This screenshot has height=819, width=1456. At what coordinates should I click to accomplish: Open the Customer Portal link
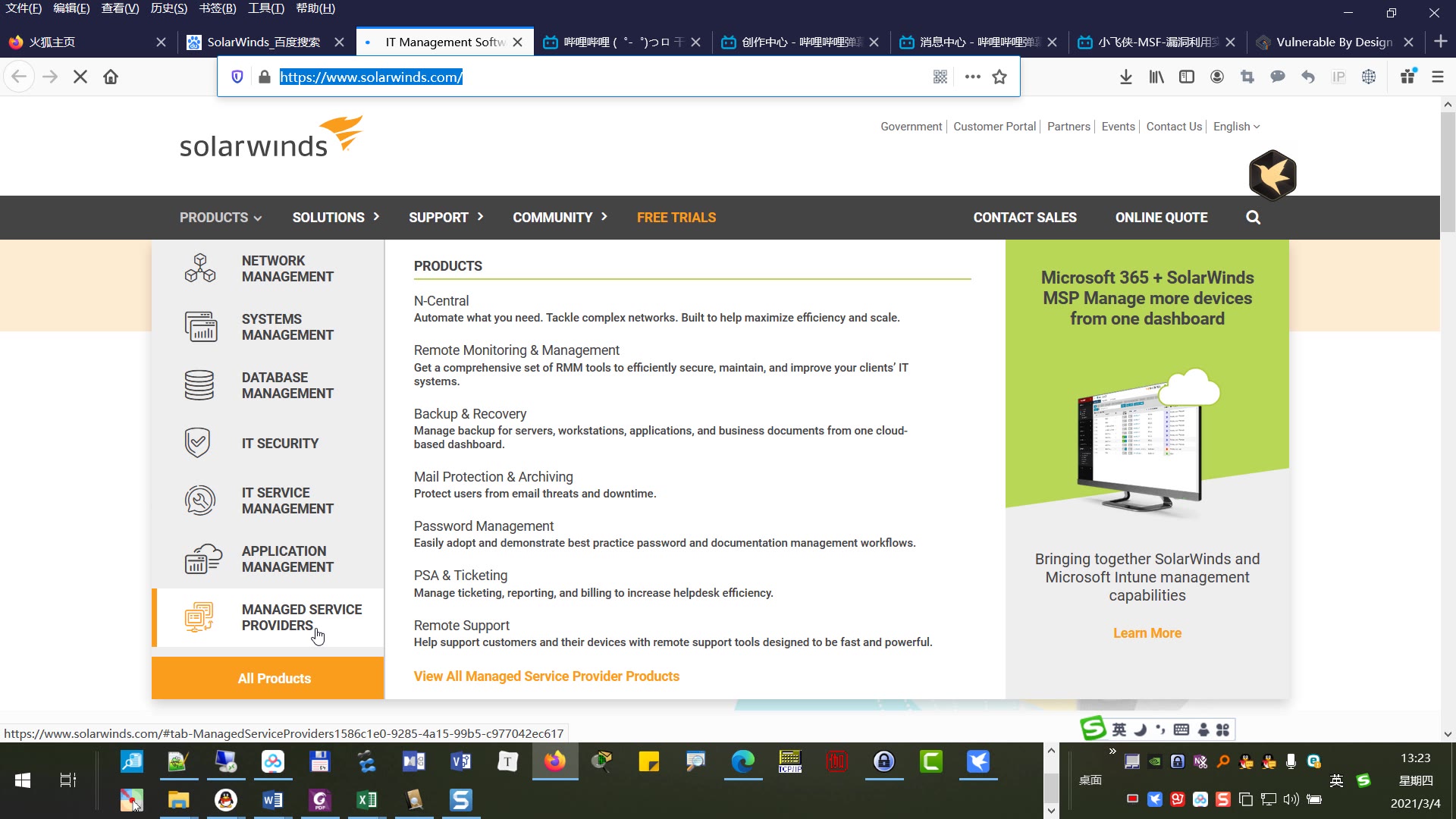coord(994,127)
